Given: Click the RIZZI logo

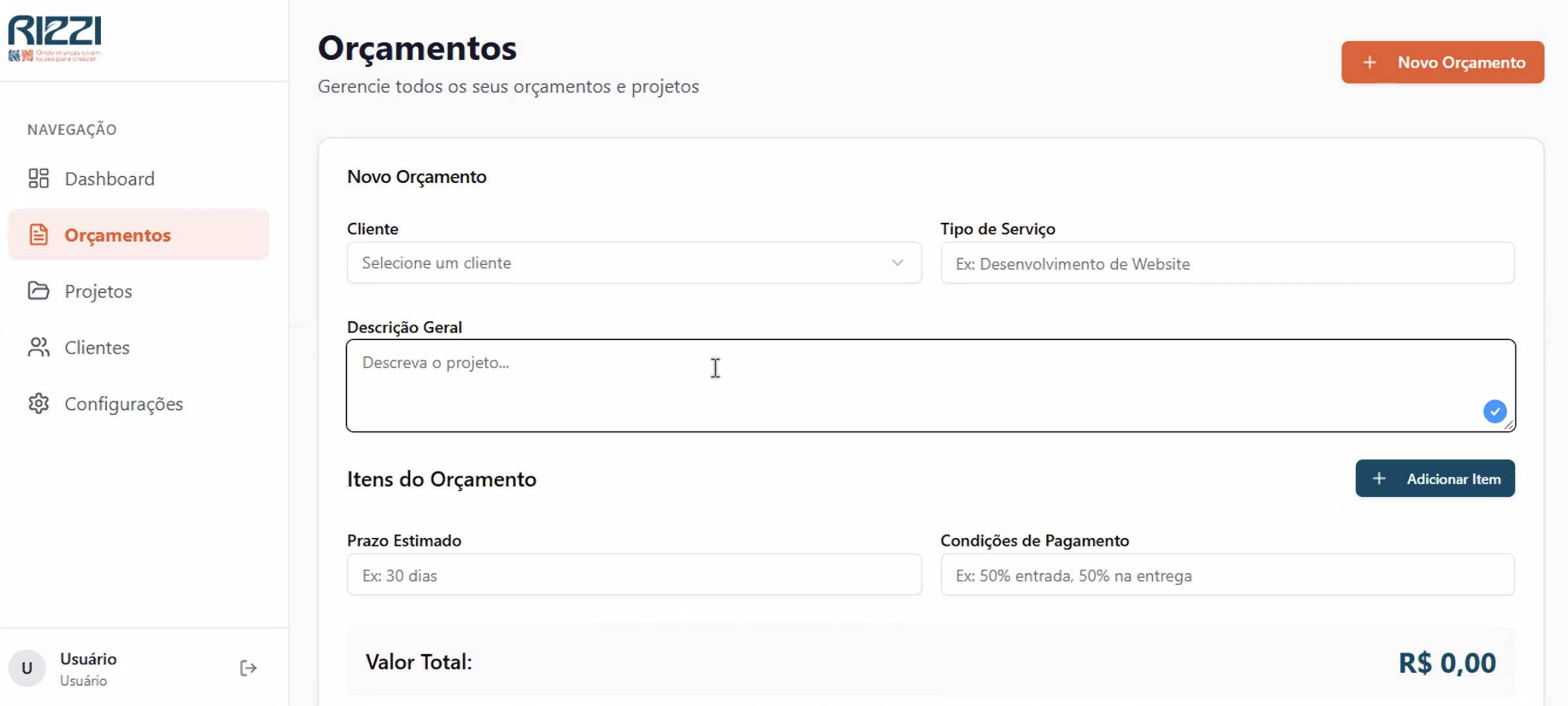Looking at the screenshot, I should coord(55,38).
